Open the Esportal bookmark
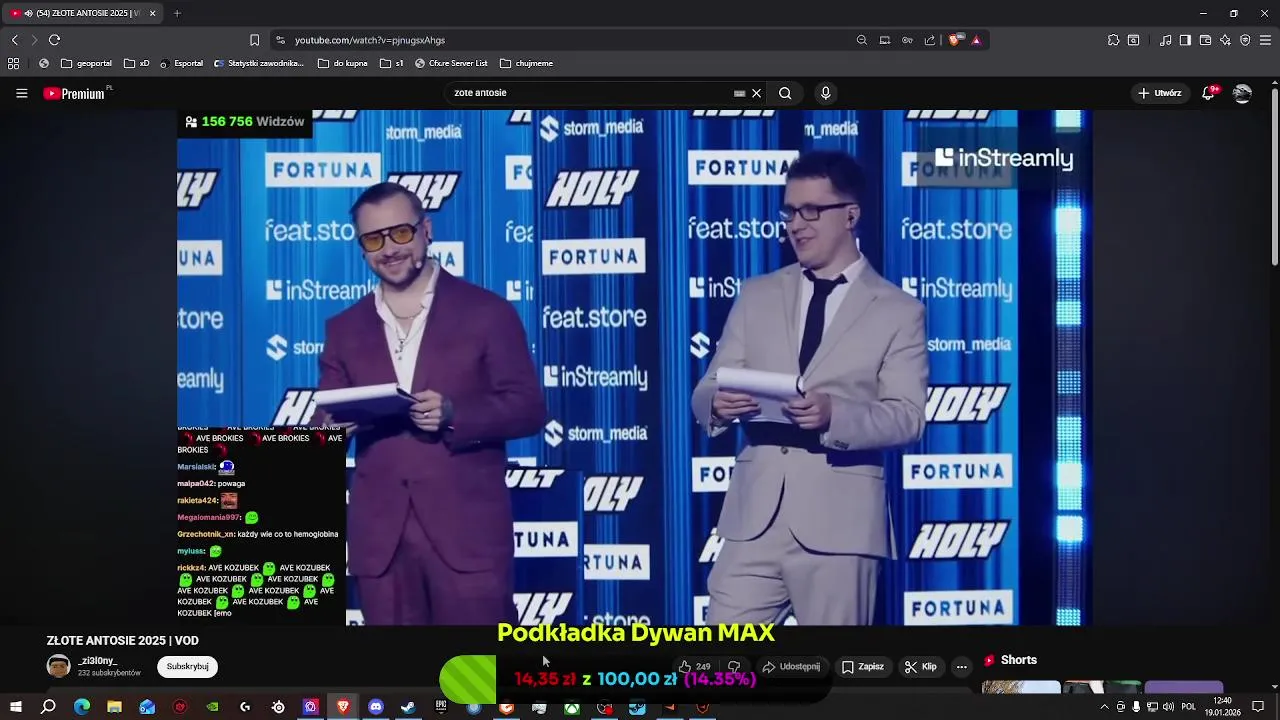The height and width of the screenshot is (720, 1280). click(181, 63)
